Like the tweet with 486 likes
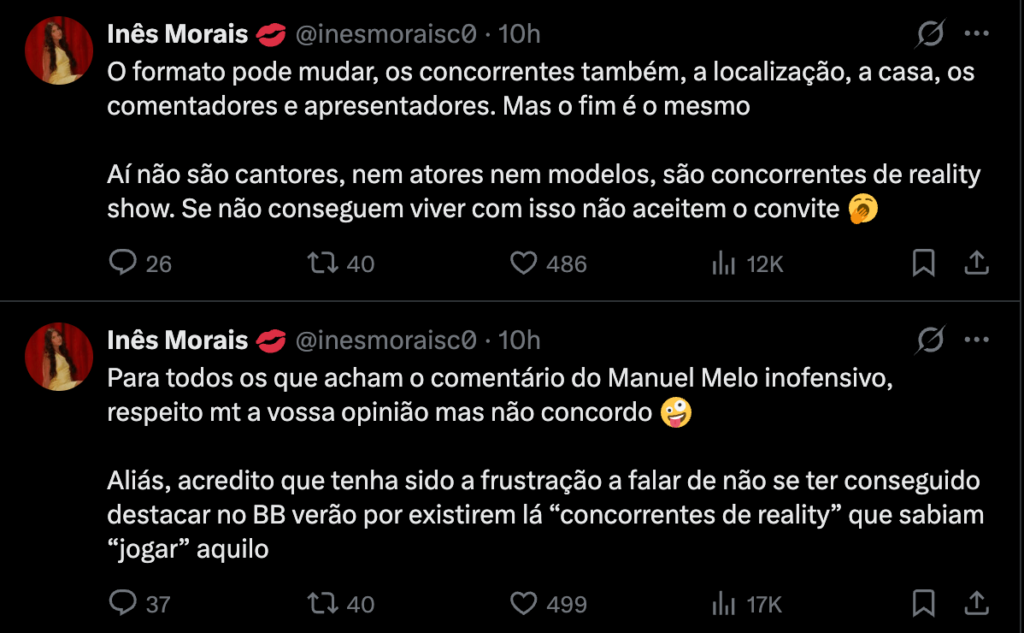 525,264
